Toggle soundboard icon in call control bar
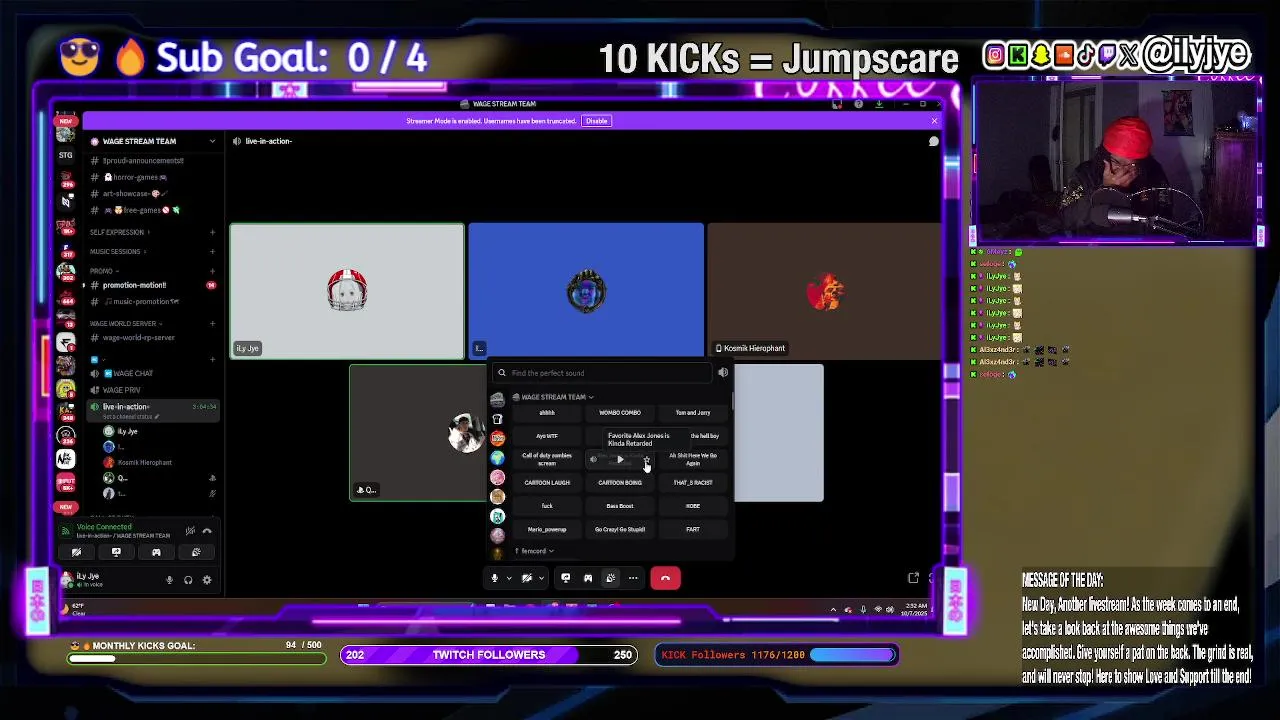Screen dimensions: 1280x720 pyautogui.click(x=610, y=578)
